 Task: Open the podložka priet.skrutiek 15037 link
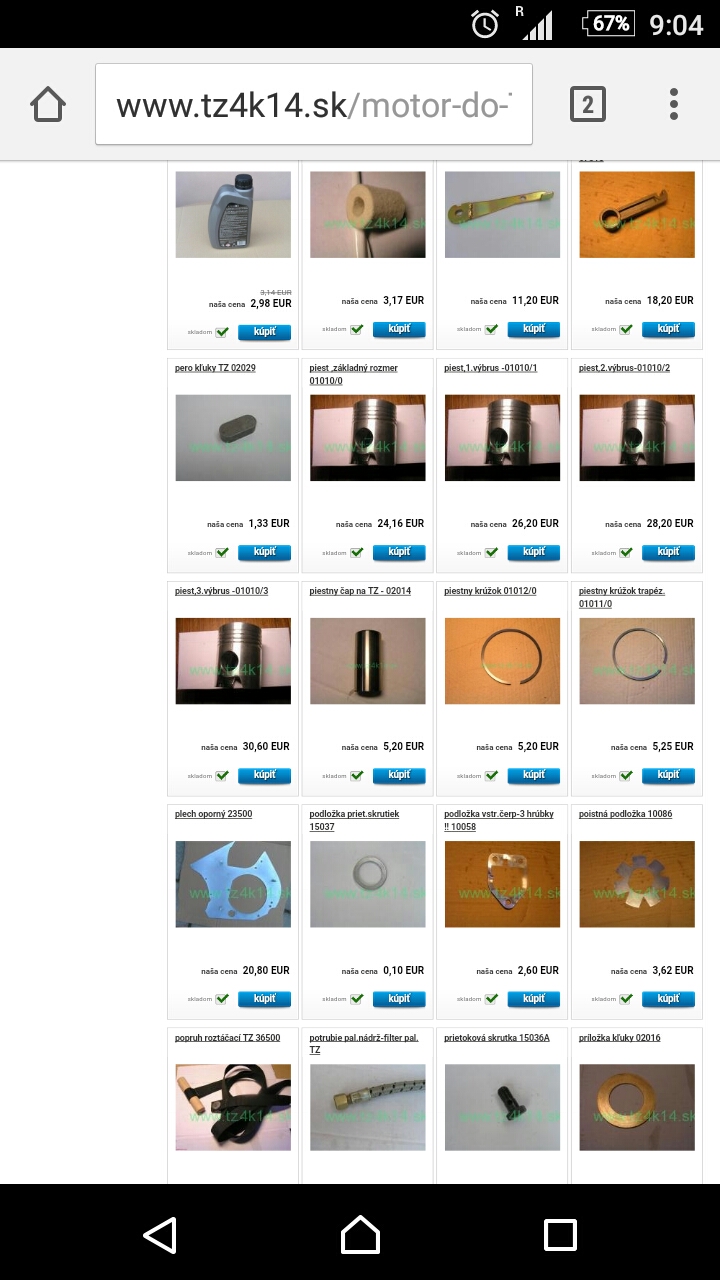click(354, 820)
